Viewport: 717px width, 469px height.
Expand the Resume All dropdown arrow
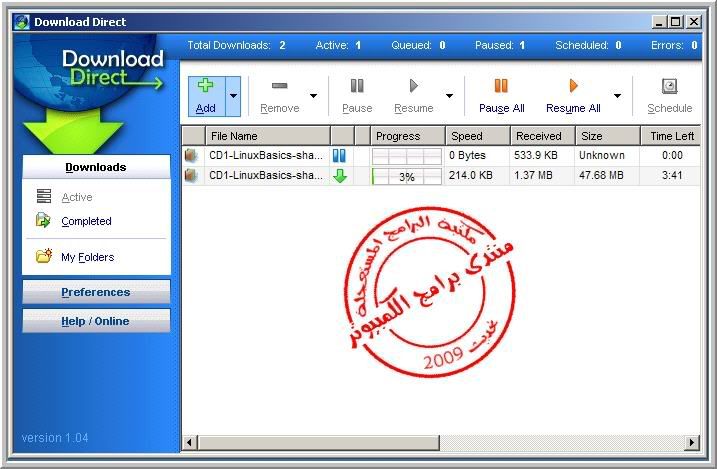[617, 96]
